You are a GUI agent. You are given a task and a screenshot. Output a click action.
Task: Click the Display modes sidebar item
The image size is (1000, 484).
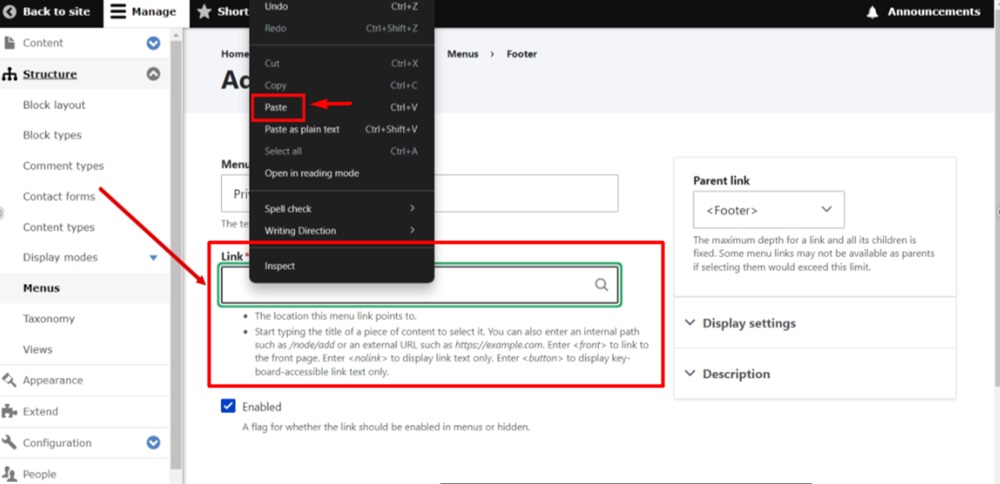(60, 258)
